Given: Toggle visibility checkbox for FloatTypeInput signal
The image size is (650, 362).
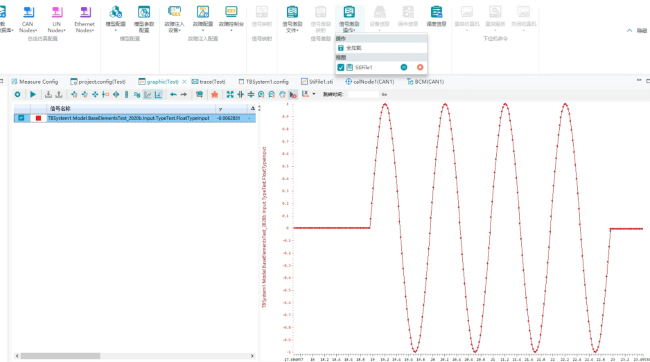Looking at the screenshot, I should [x=21, y=118].
